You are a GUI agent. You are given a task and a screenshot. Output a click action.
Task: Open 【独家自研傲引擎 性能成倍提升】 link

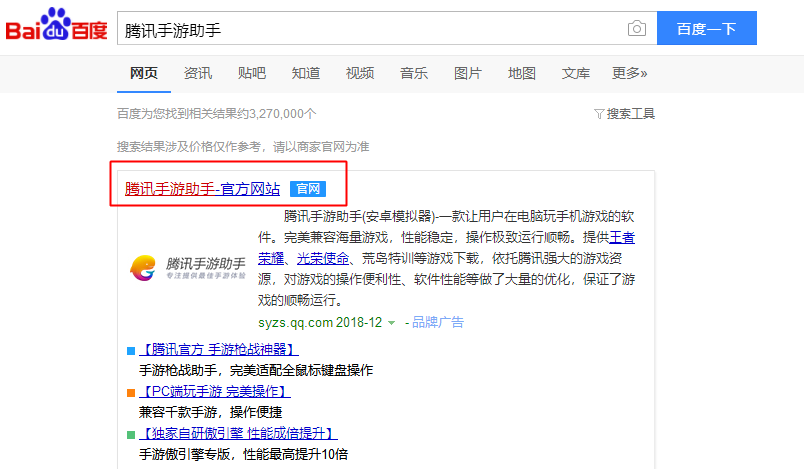click(238, 434)
